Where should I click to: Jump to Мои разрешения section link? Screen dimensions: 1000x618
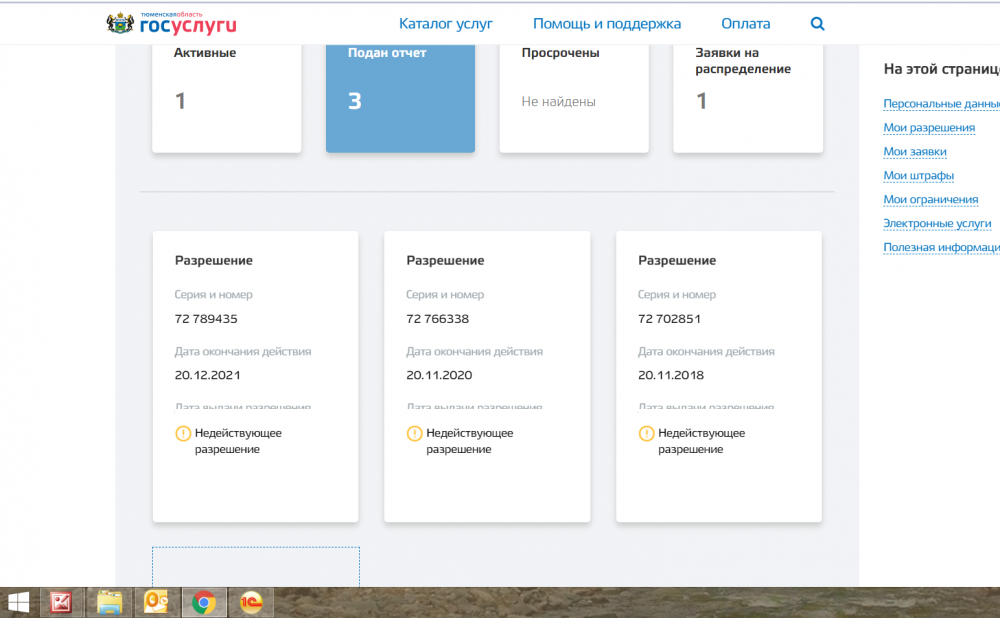tap(928, 128)
